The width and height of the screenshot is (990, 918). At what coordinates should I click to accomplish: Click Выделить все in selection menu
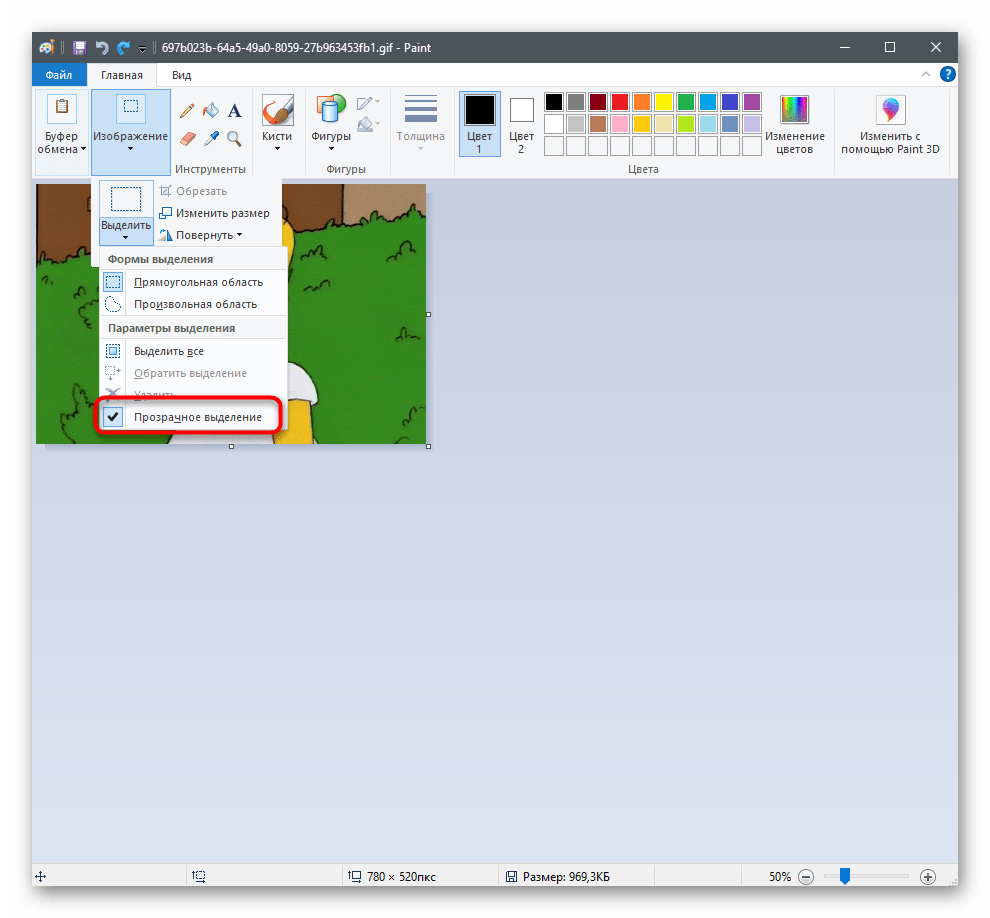tap(168, 351)
